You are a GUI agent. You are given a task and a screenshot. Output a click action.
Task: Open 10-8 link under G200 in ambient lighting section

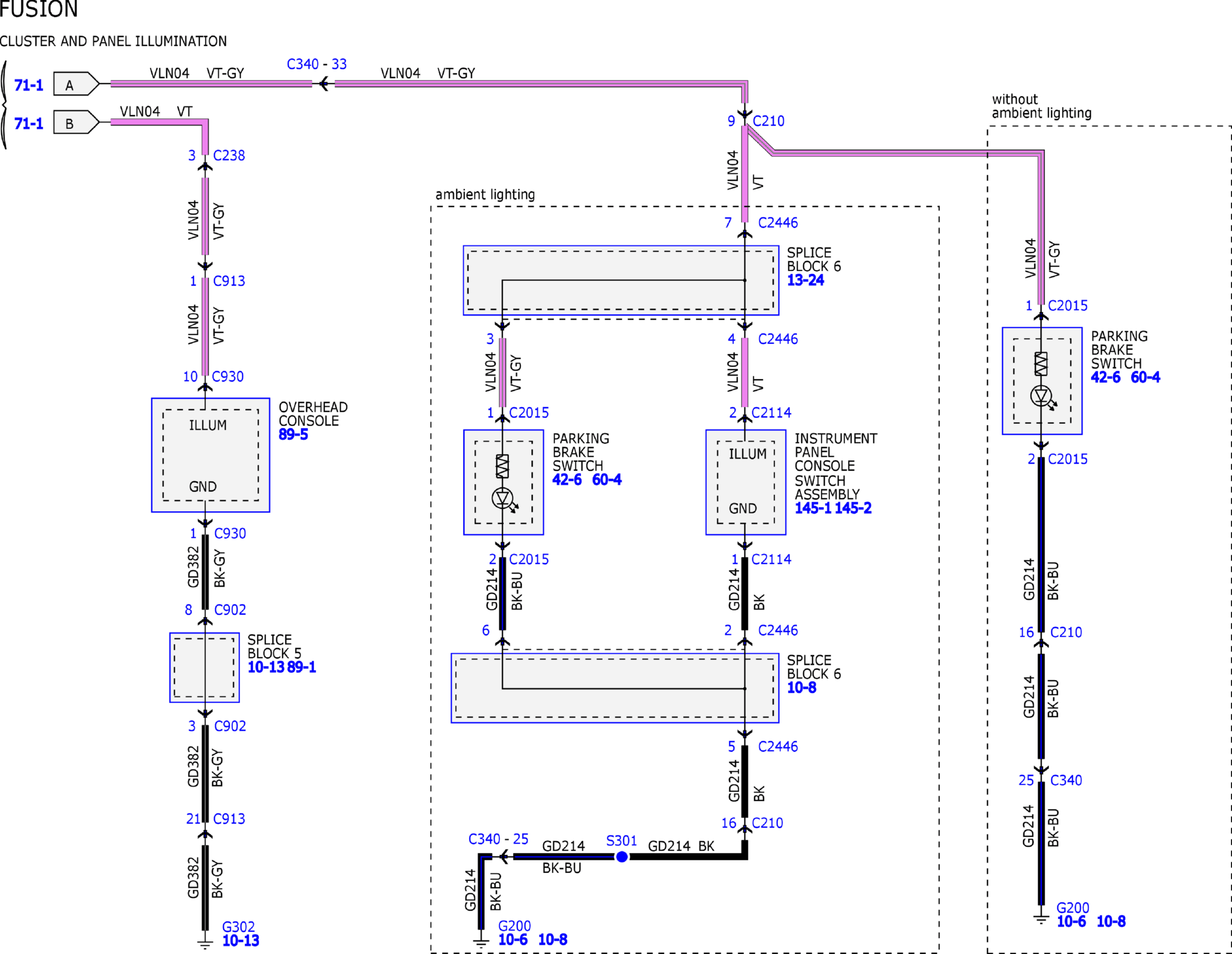pos(552,939)
